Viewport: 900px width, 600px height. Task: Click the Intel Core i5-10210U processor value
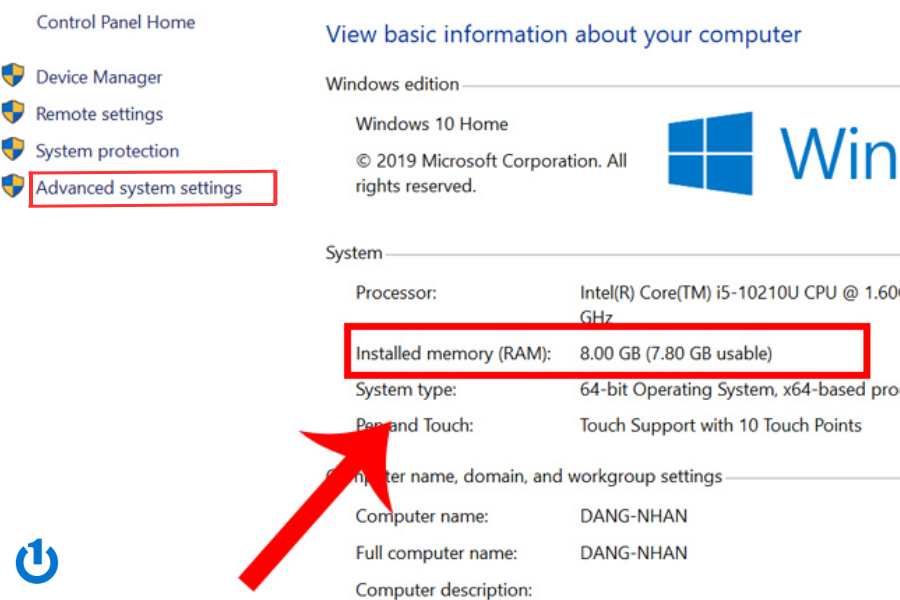[737, 293]
